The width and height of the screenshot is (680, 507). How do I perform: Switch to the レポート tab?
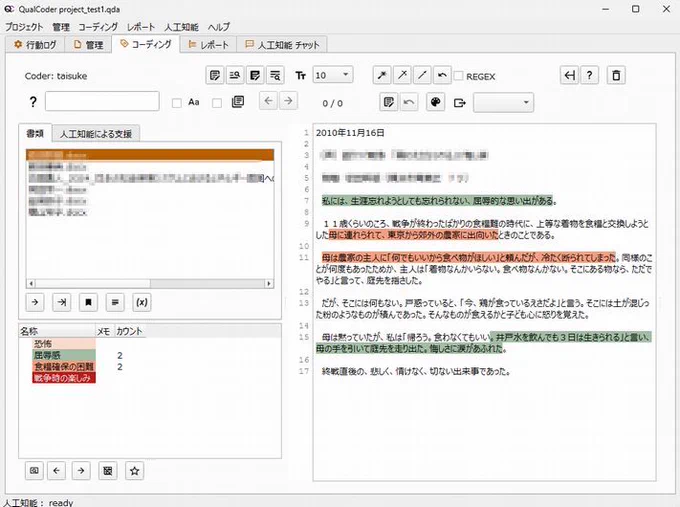209,45
